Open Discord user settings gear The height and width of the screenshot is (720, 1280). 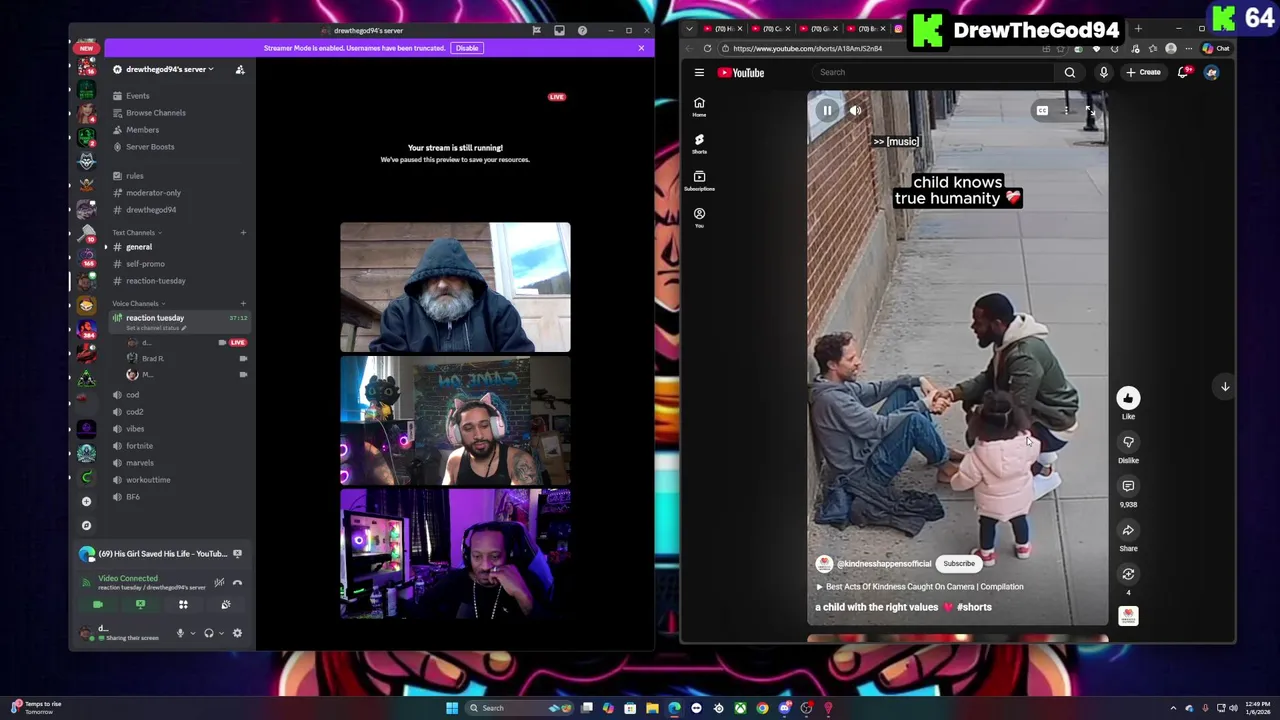click(237, 633)
